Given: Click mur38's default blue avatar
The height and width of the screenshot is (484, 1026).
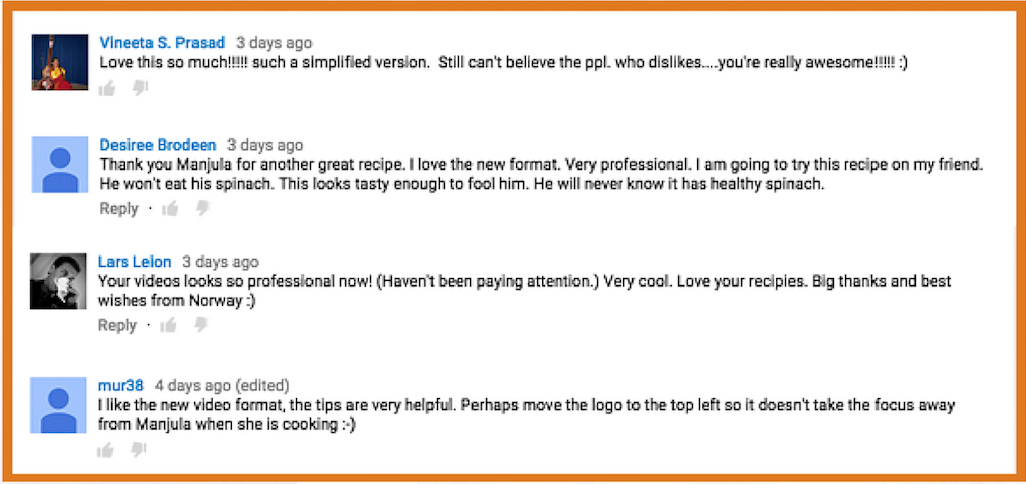Looking at the screenshot, I should (x=58, y=405).
